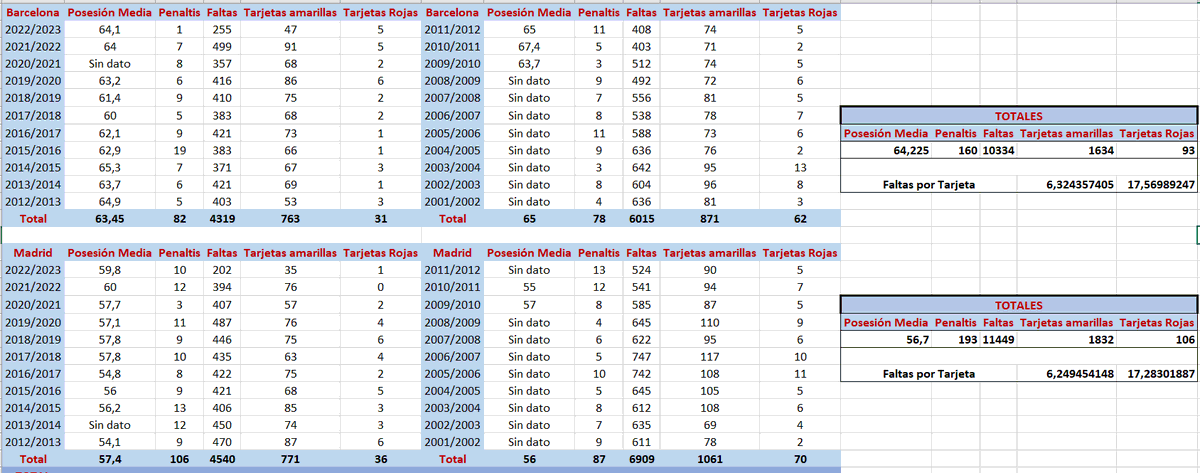Select the Madrid total yellow cards 771

coord(290,459)
